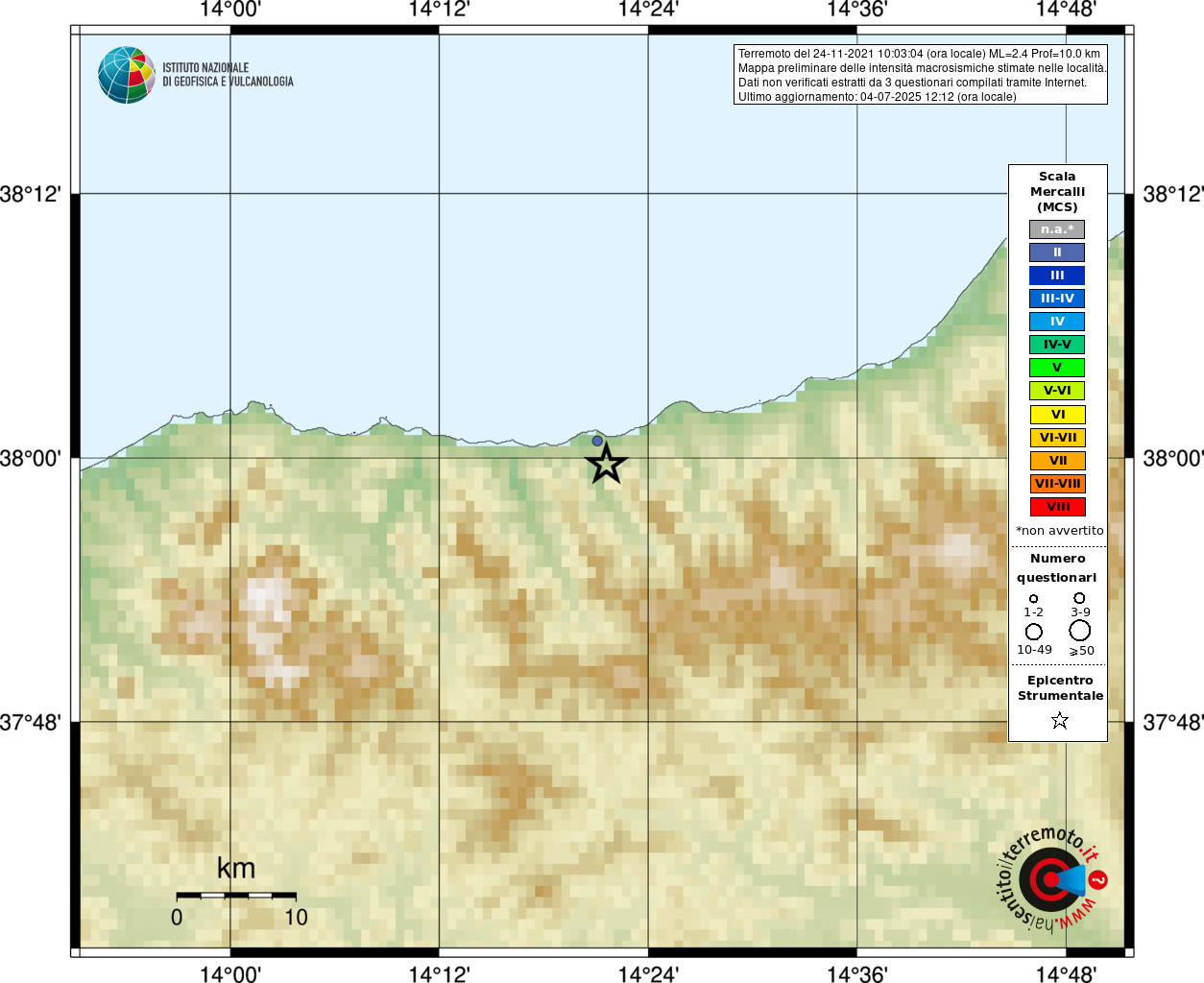Click the haisentitoilterremoto.it logo
The width and height of the screenshot is (1204, 983).
click(x=1050, y=878)
